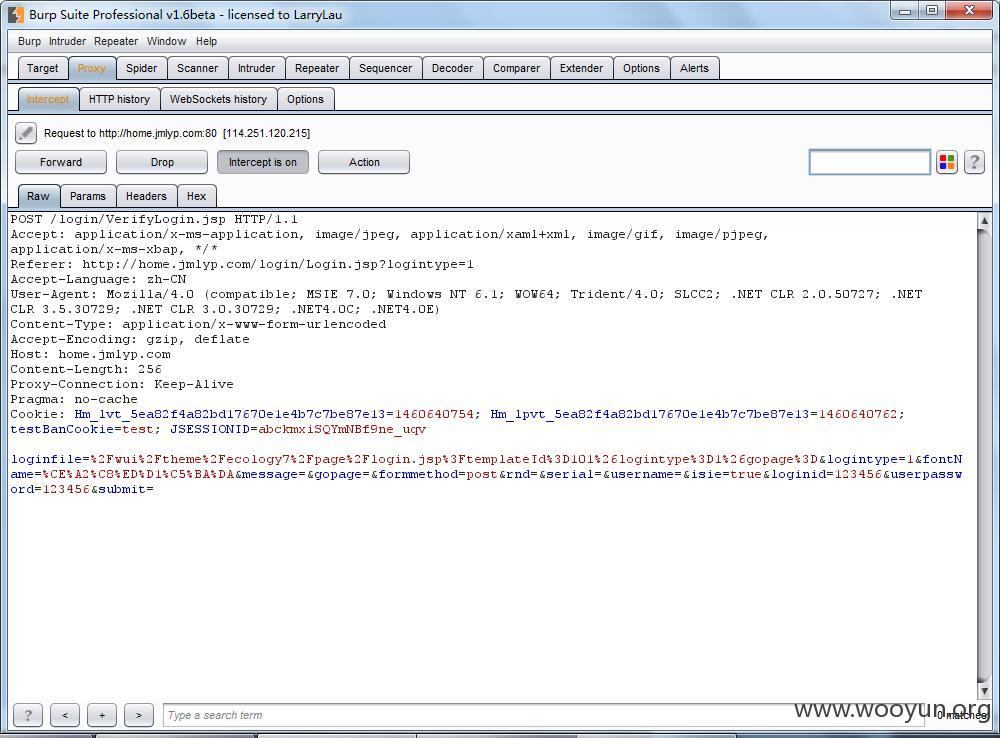This screenshot has width=1000, height=738.
Task: Click the plus search options button
Action: tap(102, 715)
